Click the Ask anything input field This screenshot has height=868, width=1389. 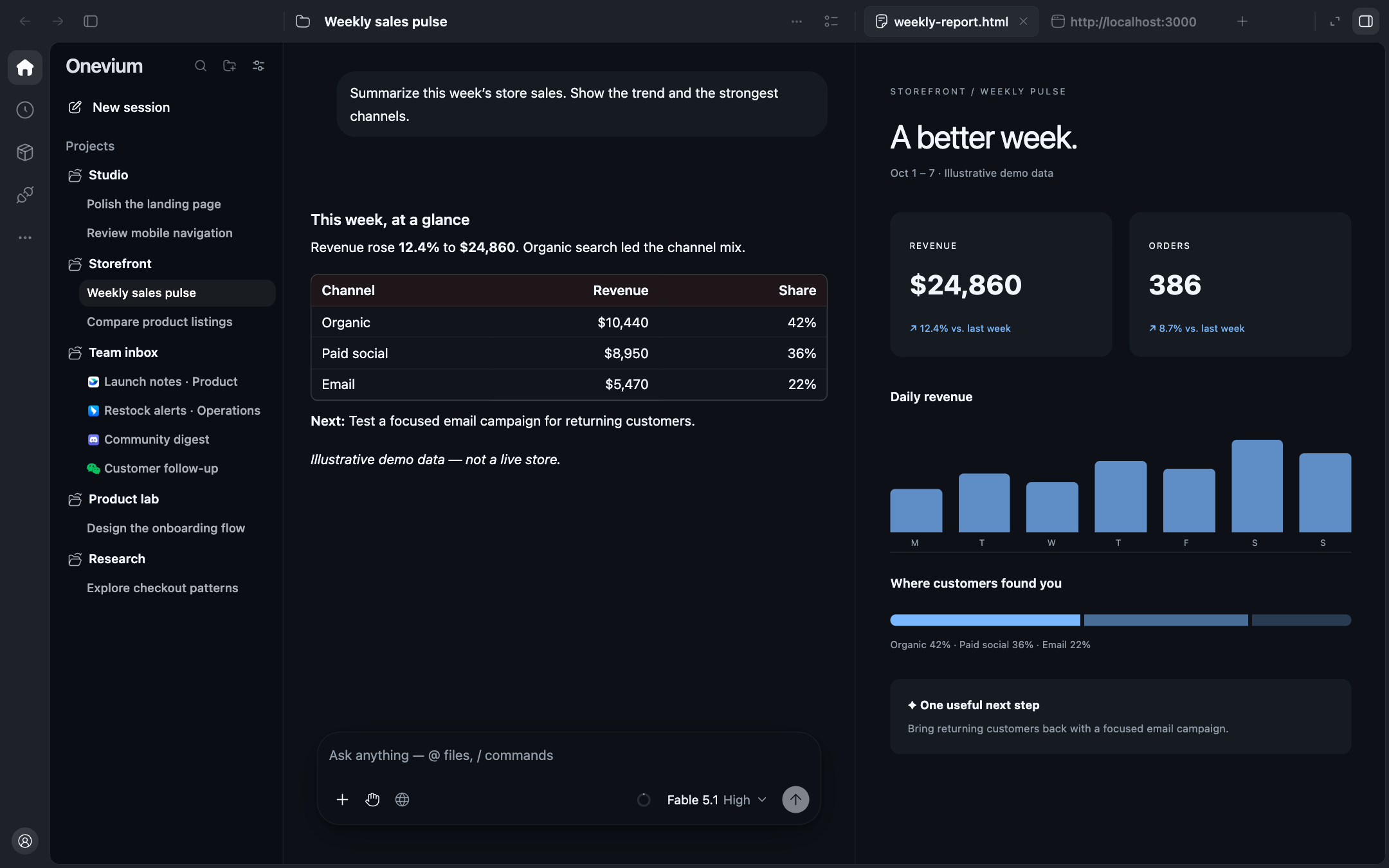(x=568, y=755)
